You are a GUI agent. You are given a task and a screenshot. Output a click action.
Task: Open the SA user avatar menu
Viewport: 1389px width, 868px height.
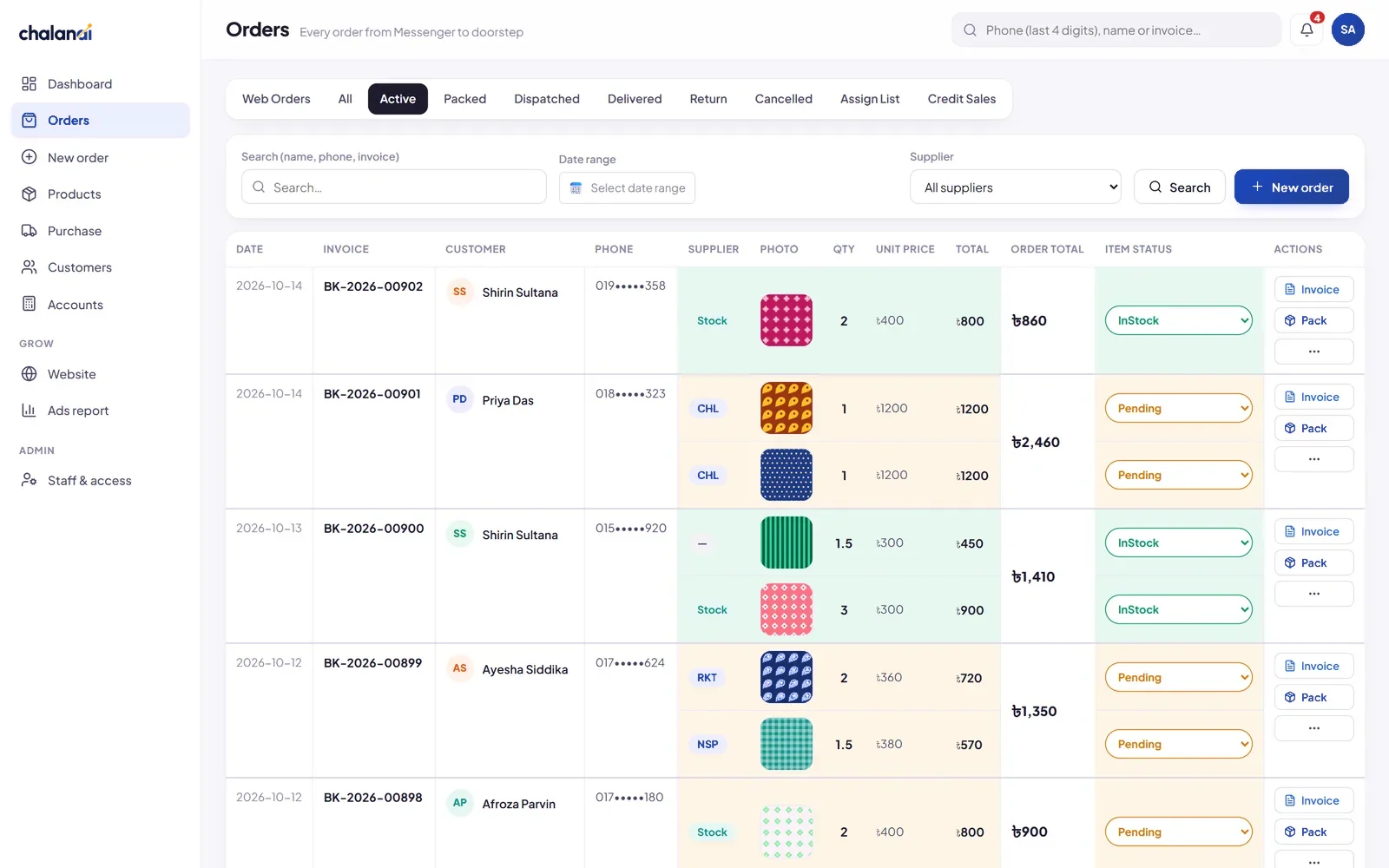coord(1347,30)
